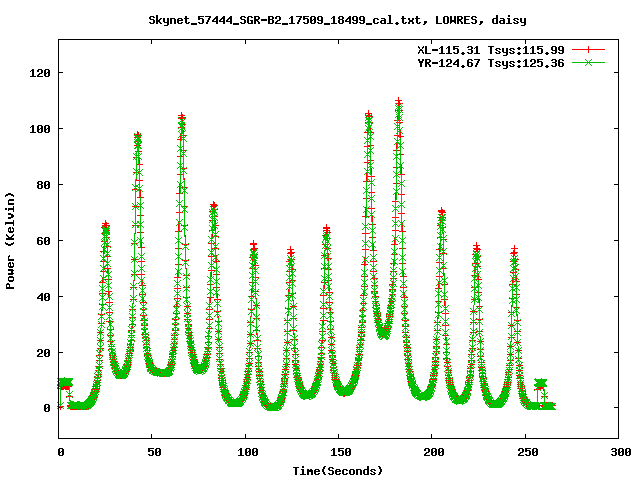Viewport: 640px width, 480px height.
Task: Click the x-axis value 150
Action: pos(341,452)
